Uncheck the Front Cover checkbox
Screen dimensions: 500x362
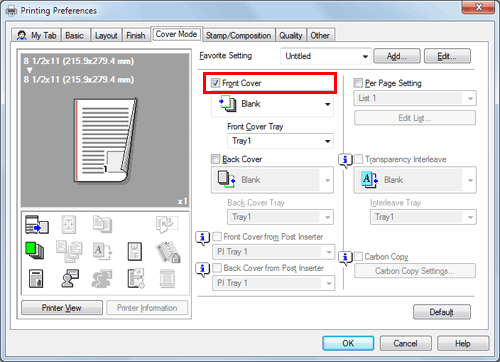[x=215, y=83]
